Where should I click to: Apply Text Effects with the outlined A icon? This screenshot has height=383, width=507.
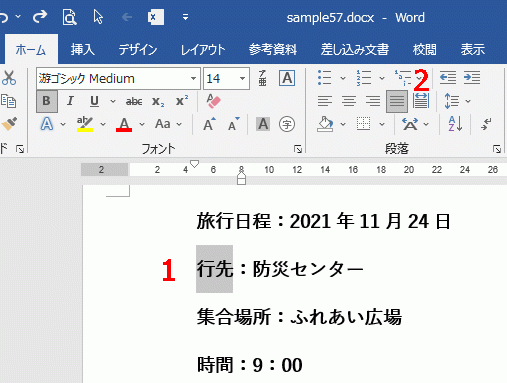47,124
